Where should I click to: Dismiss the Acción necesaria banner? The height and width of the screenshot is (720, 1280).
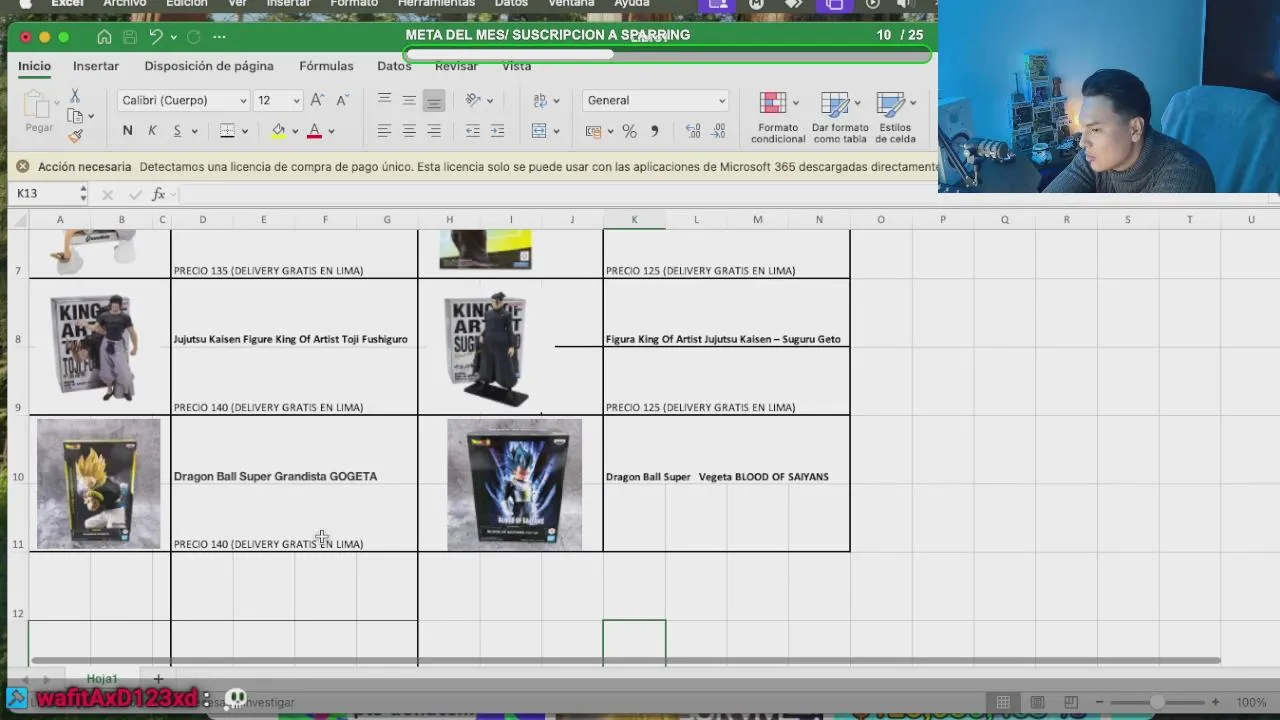coord(22,167)
